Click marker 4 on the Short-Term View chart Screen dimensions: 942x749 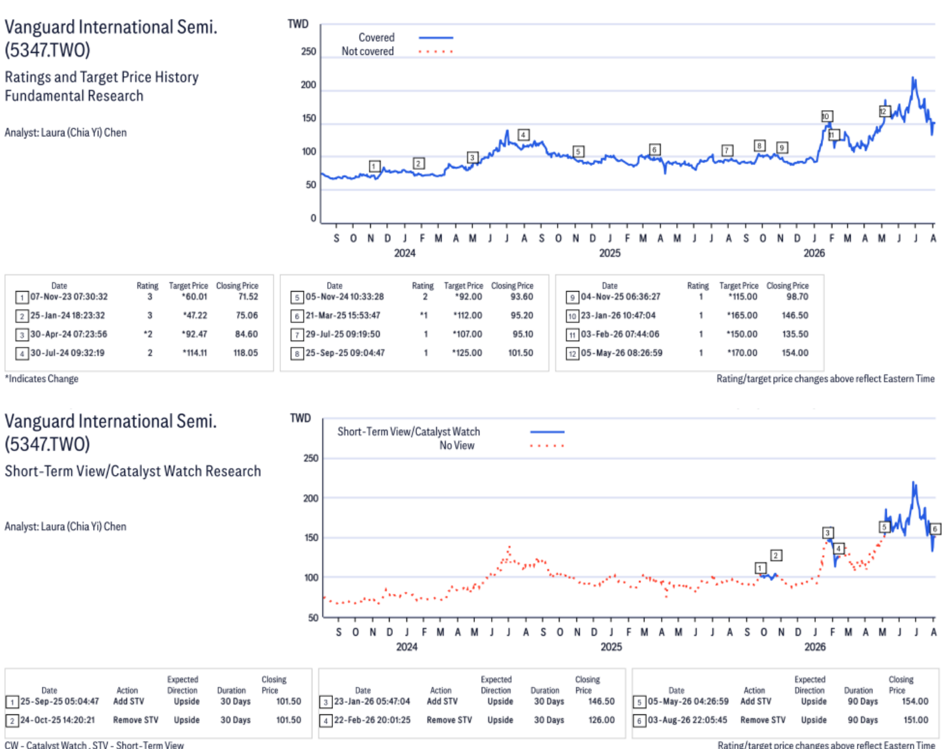839,548
